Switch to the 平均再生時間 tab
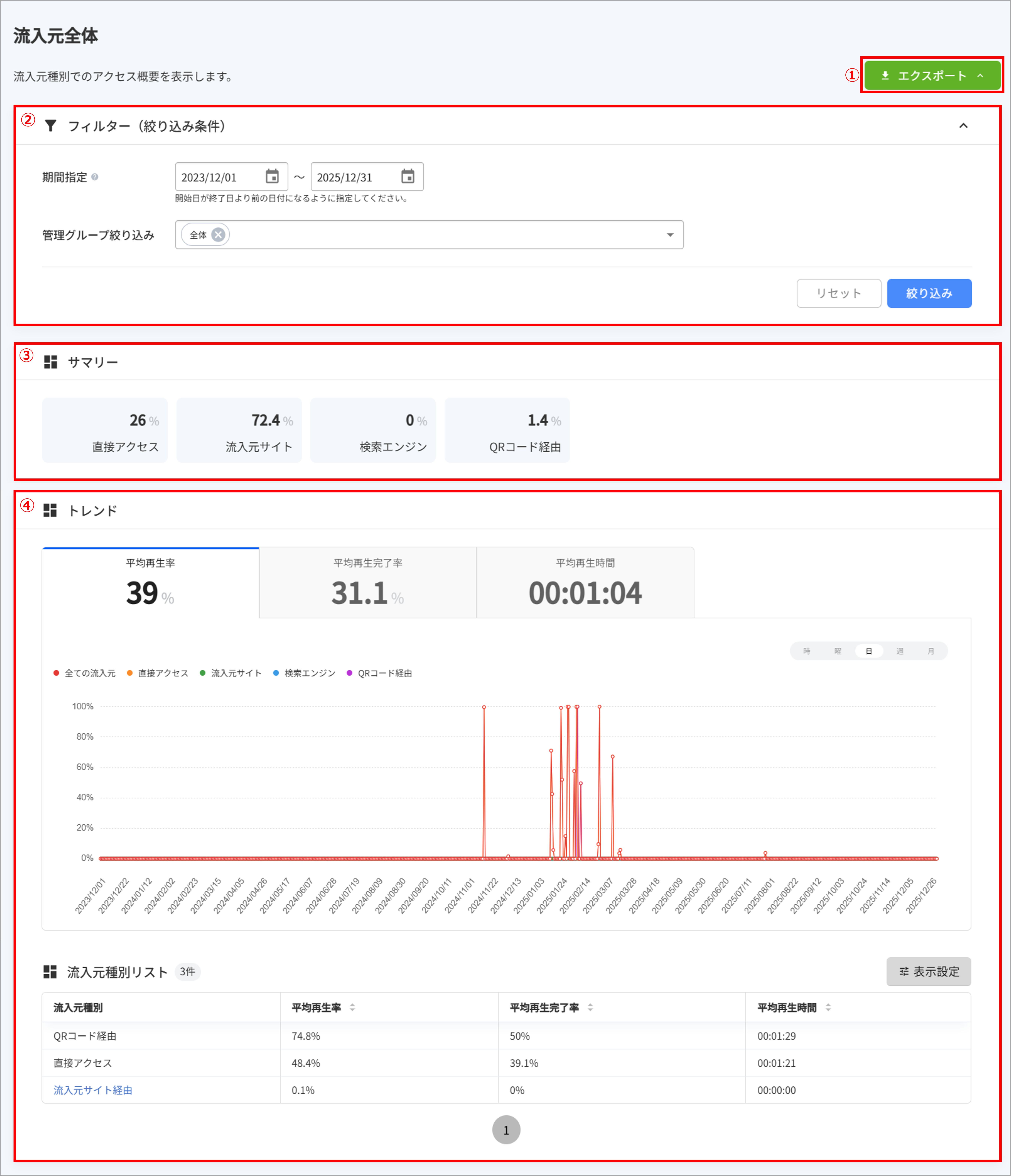Viewport: 1011px width, 1176px height. tap(585, 583)
